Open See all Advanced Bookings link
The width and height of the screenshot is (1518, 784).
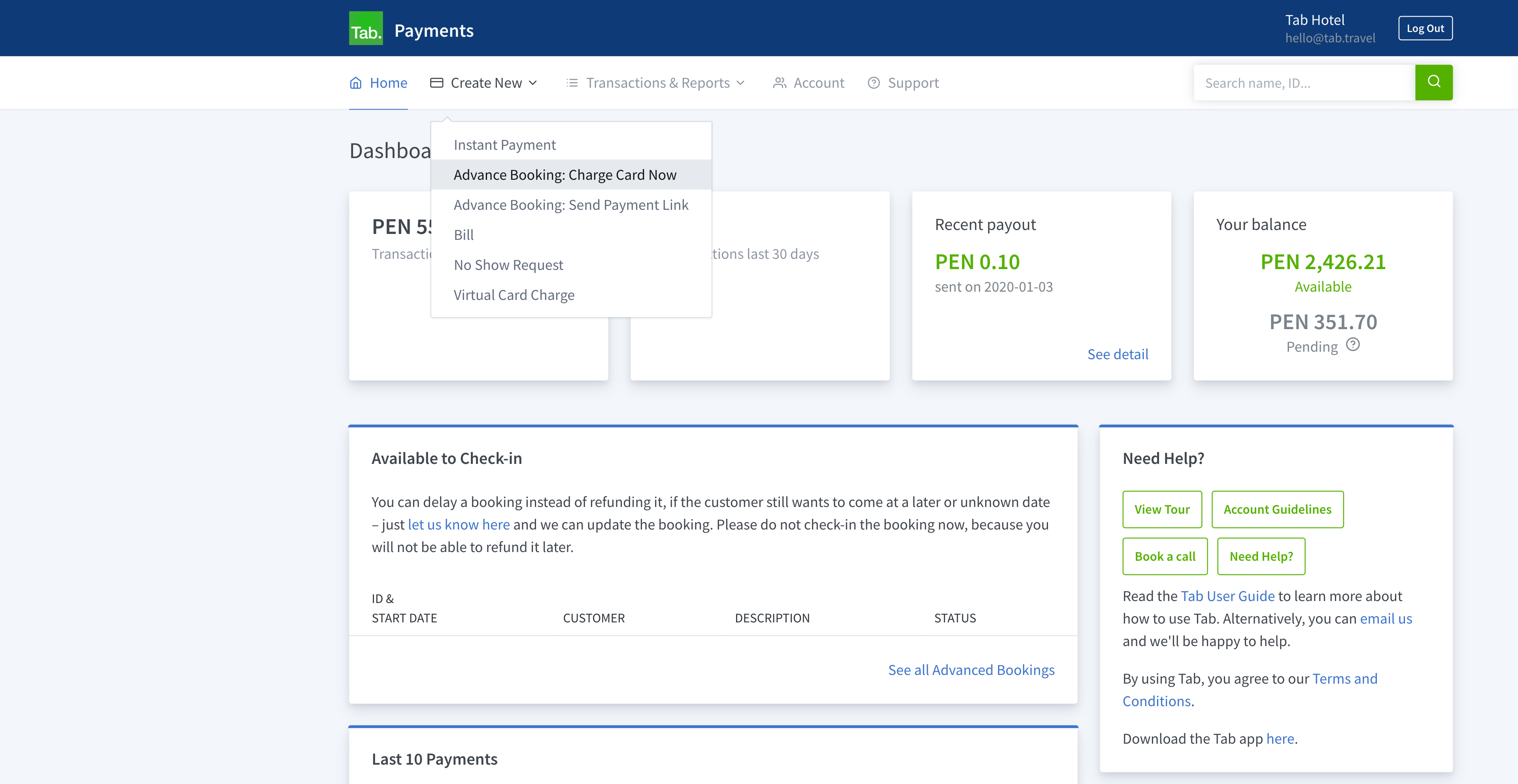(971, 670)
